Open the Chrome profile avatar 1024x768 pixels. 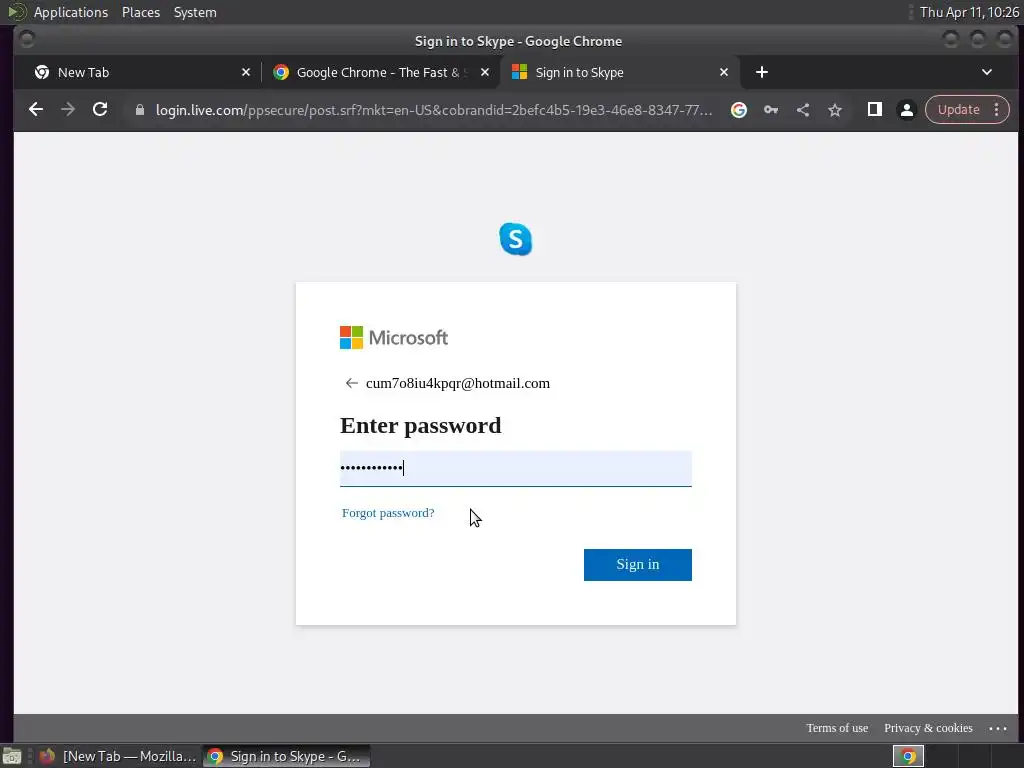pyautogui.click(x=906, y=110)
